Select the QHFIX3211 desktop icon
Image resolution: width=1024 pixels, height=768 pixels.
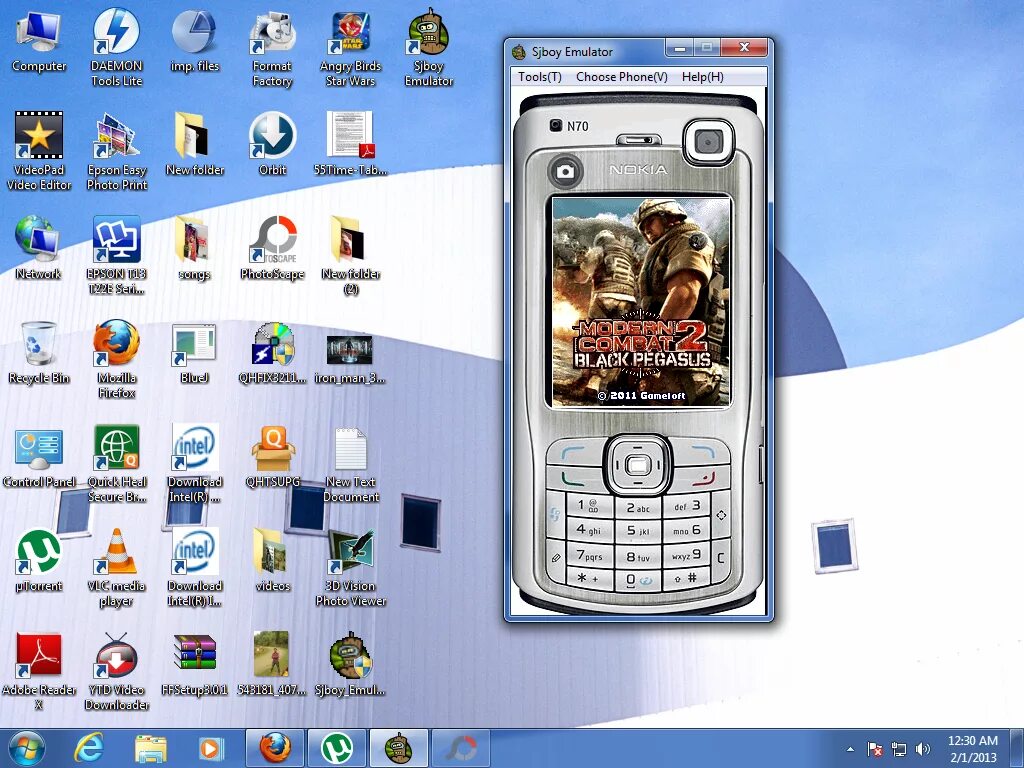[x=272, y=353]
